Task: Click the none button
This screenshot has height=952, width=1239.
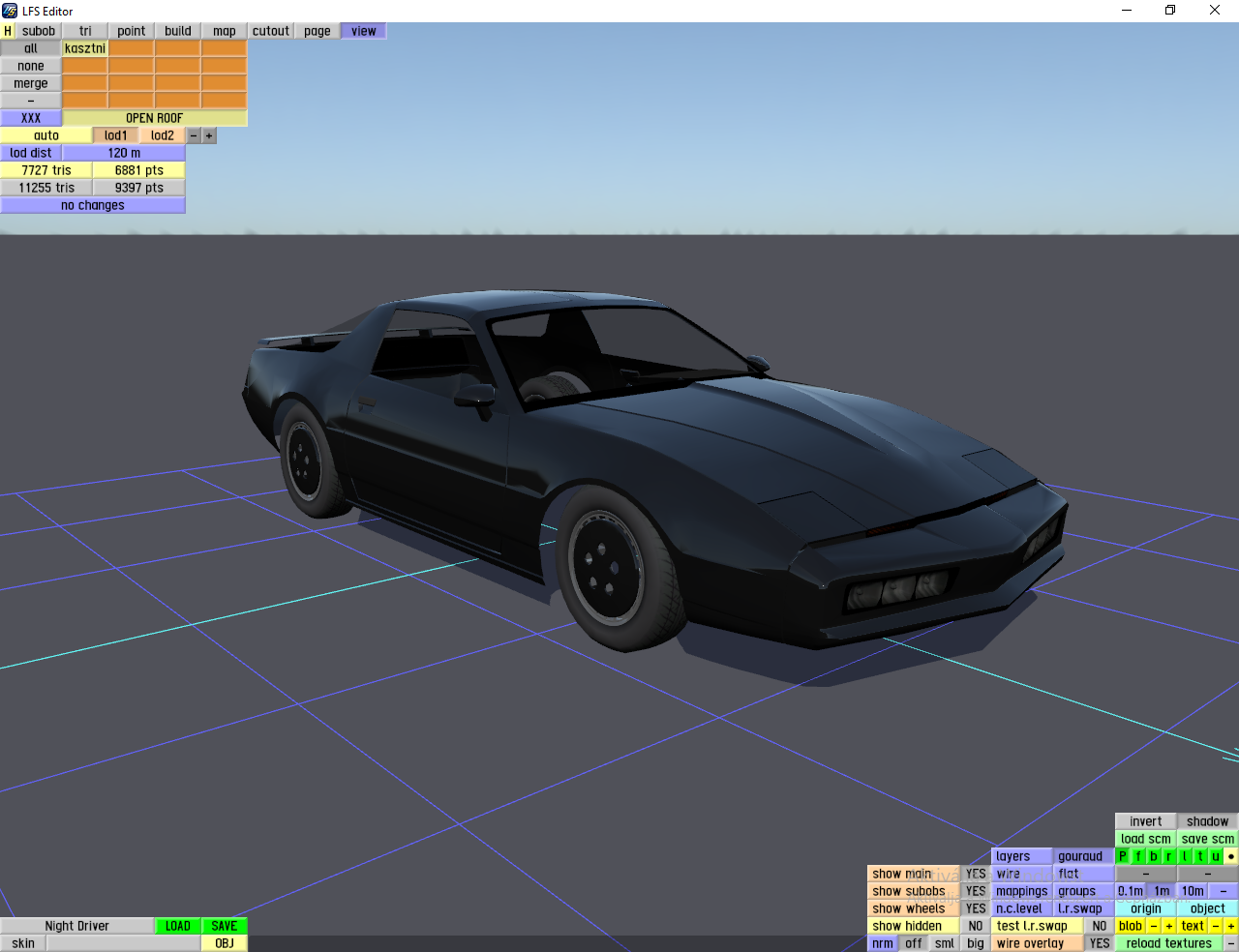Action: click(31, 66)
